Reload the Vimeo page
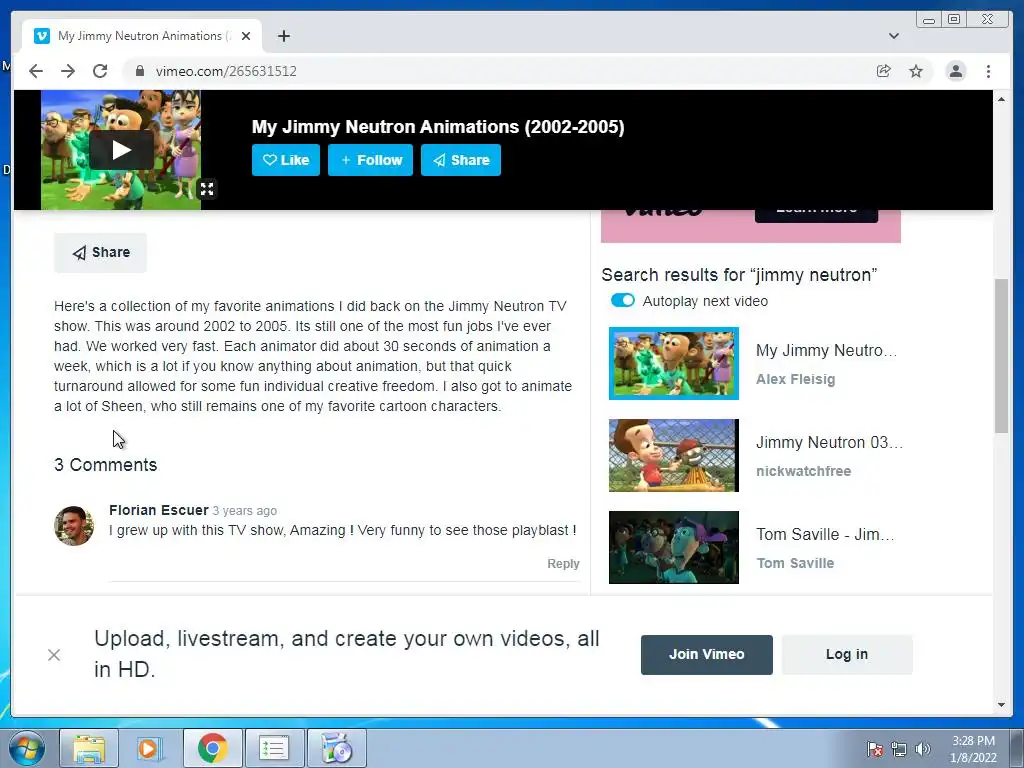This screenshot has width=1024, height=768. (x=100, y=71)
